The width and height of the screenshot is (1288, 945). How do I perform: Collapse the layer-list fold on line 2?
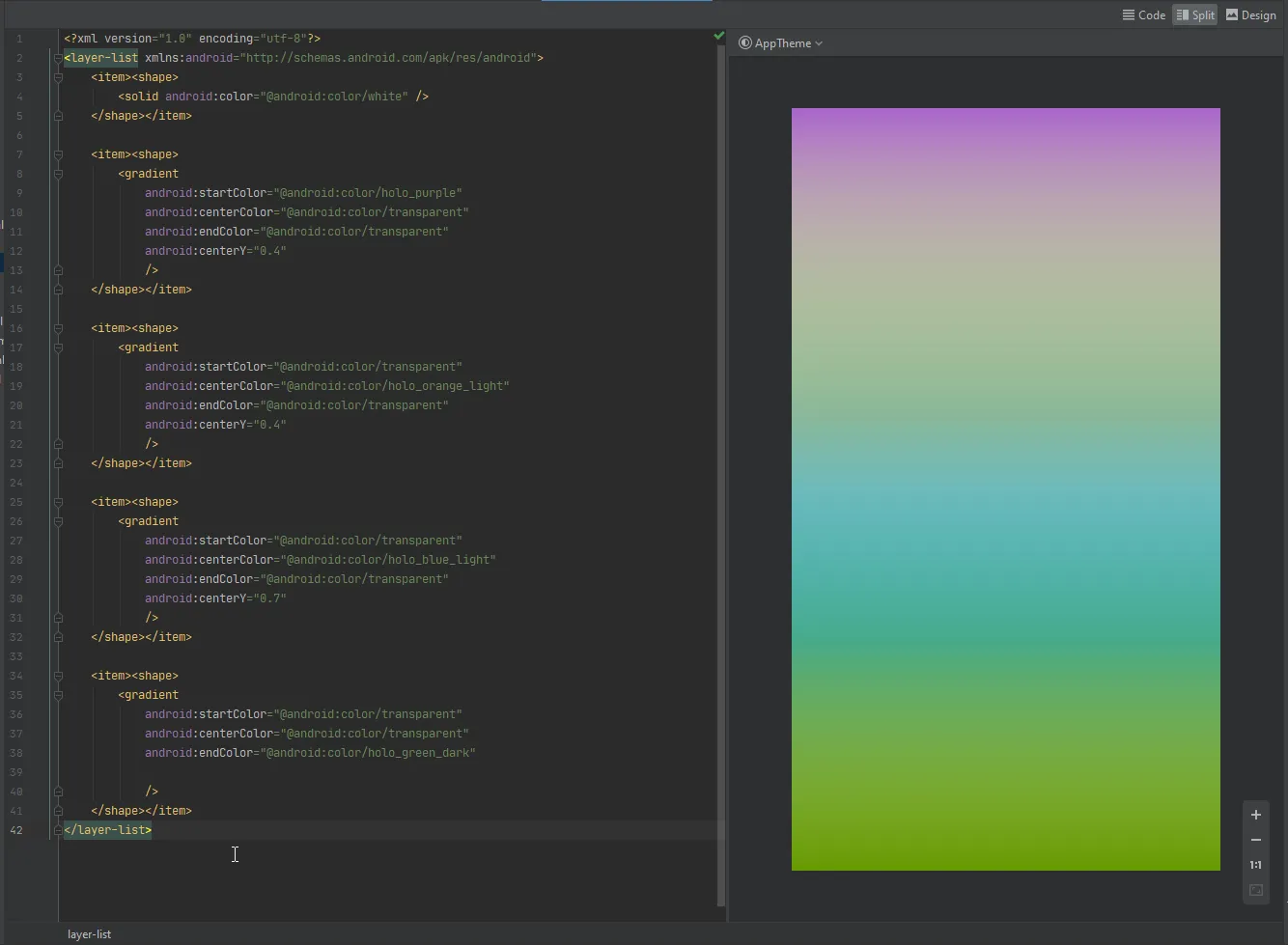tap(58, 58)
